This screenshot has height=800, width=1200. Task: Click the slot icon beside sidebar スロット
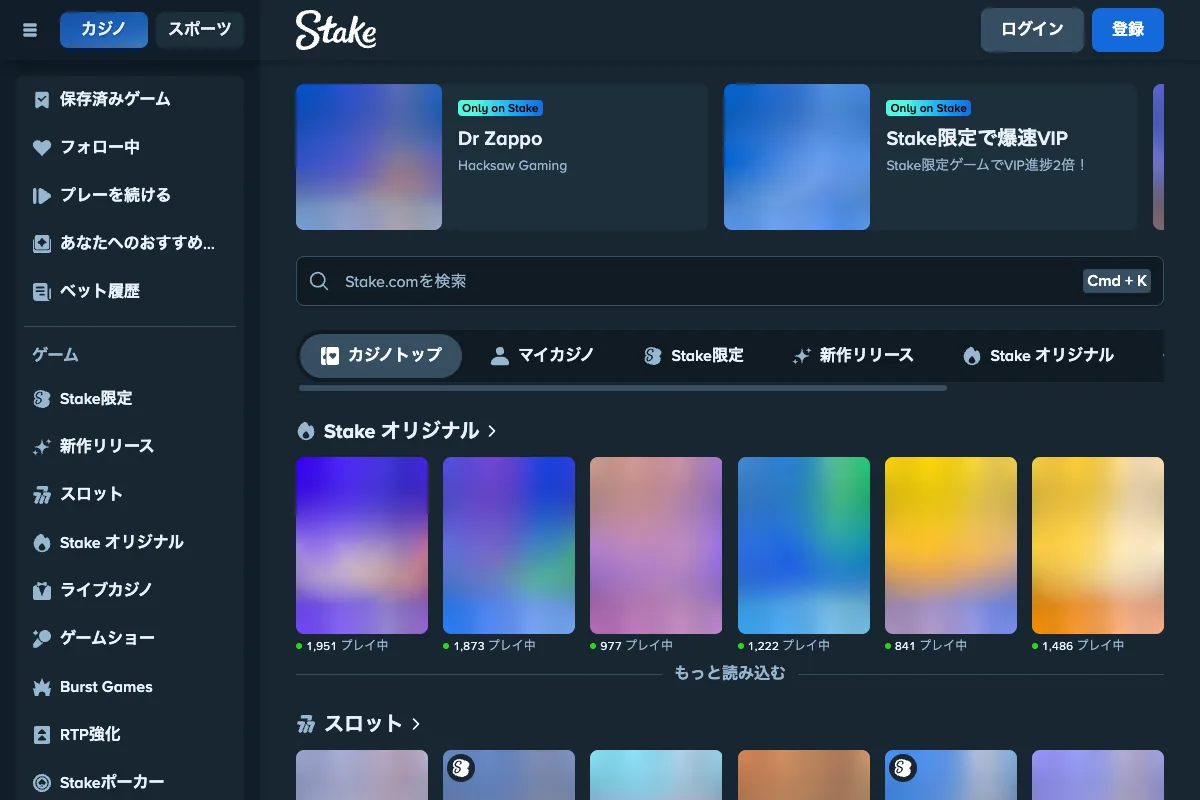pos(41,495)
